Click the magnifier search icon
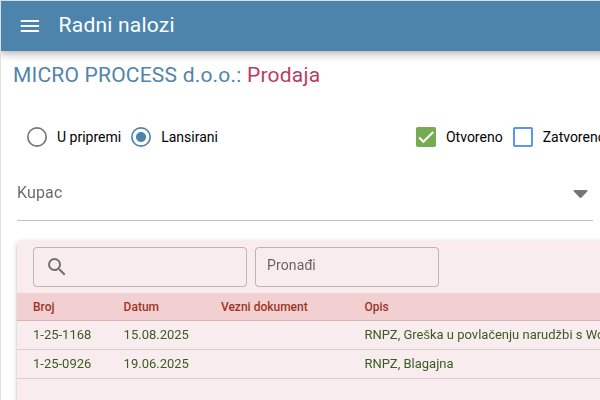The image size is (600, 400). tap(56, 266)
